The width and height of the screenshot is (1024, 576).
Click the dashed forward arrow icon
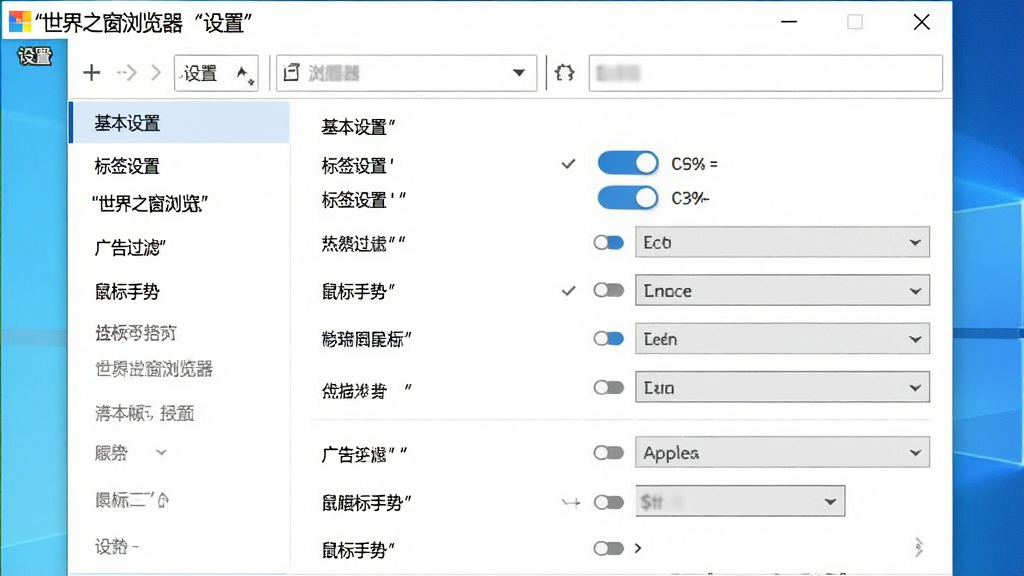coord(127,72)
